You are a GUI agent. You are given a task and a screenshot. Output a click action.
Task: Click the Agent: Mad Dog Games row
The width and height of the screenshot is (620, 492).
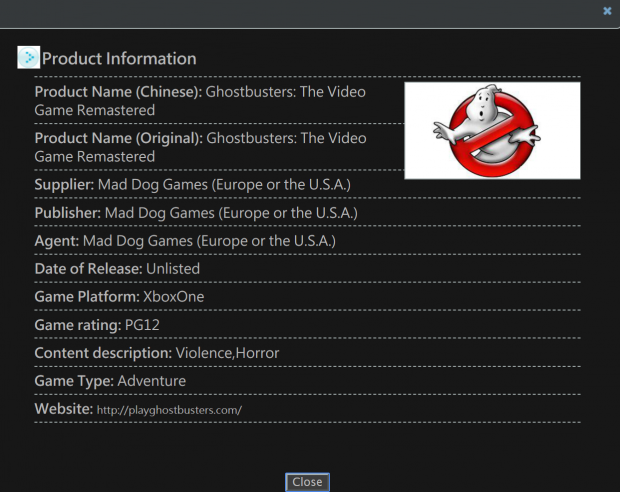(x=185, y=241)
